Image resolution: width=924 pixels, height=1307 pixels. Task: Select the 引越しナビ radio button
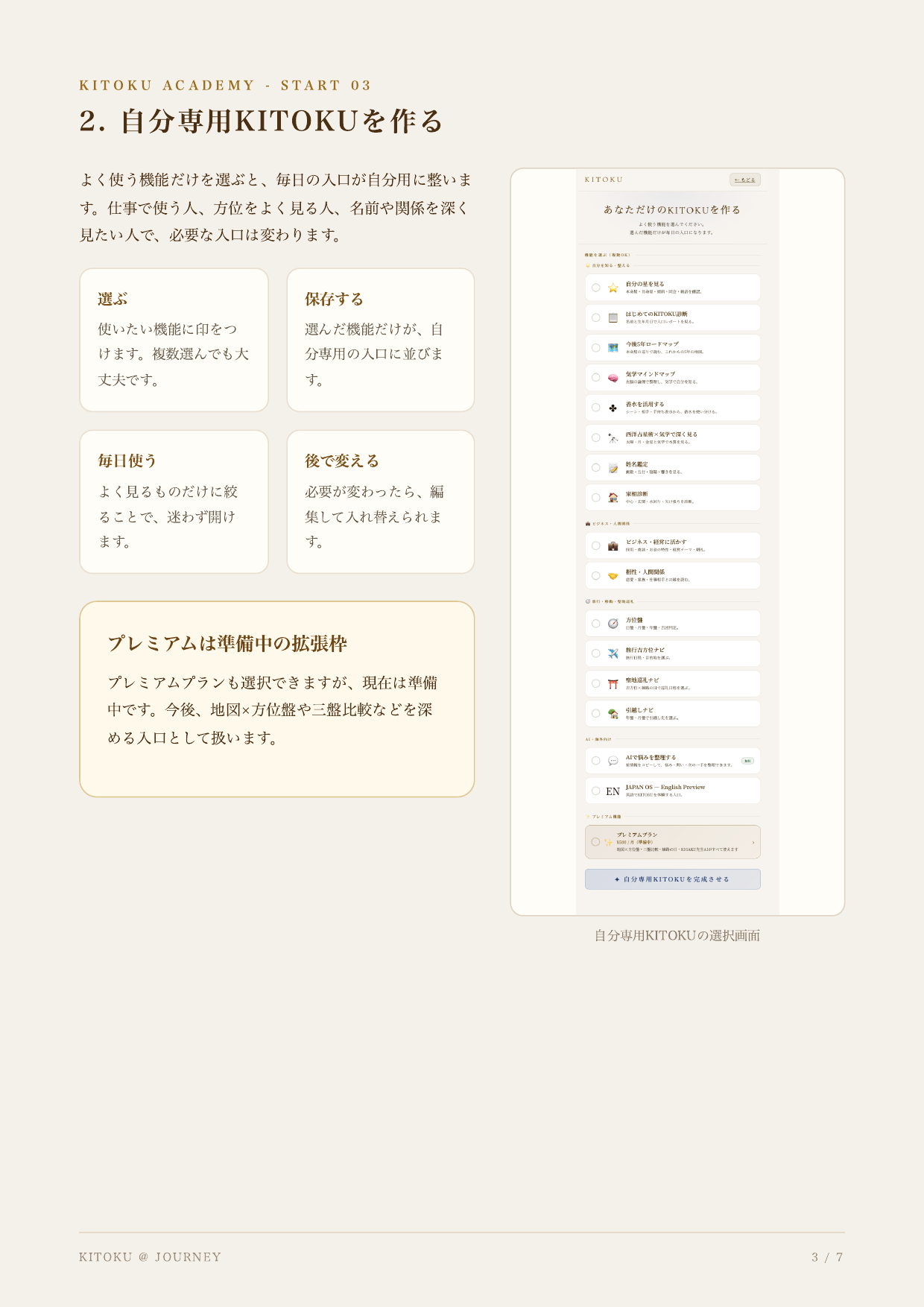coord(596,714)
